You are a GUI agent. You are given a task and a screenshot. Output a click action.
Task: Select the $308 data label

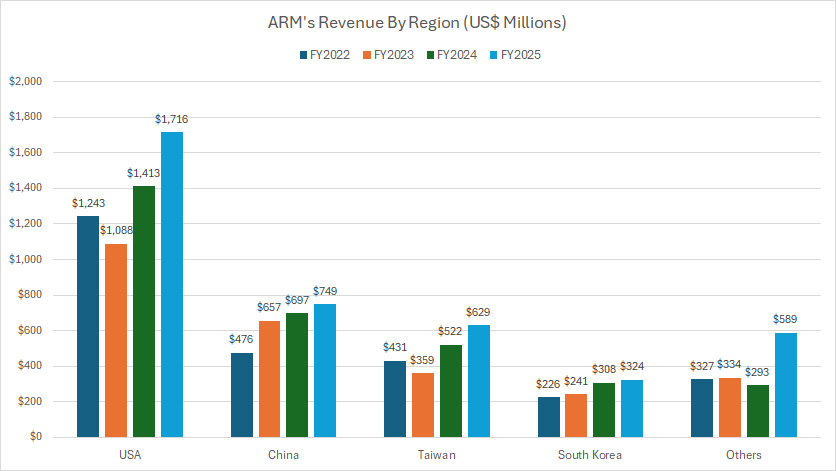[x=604, y=369]
